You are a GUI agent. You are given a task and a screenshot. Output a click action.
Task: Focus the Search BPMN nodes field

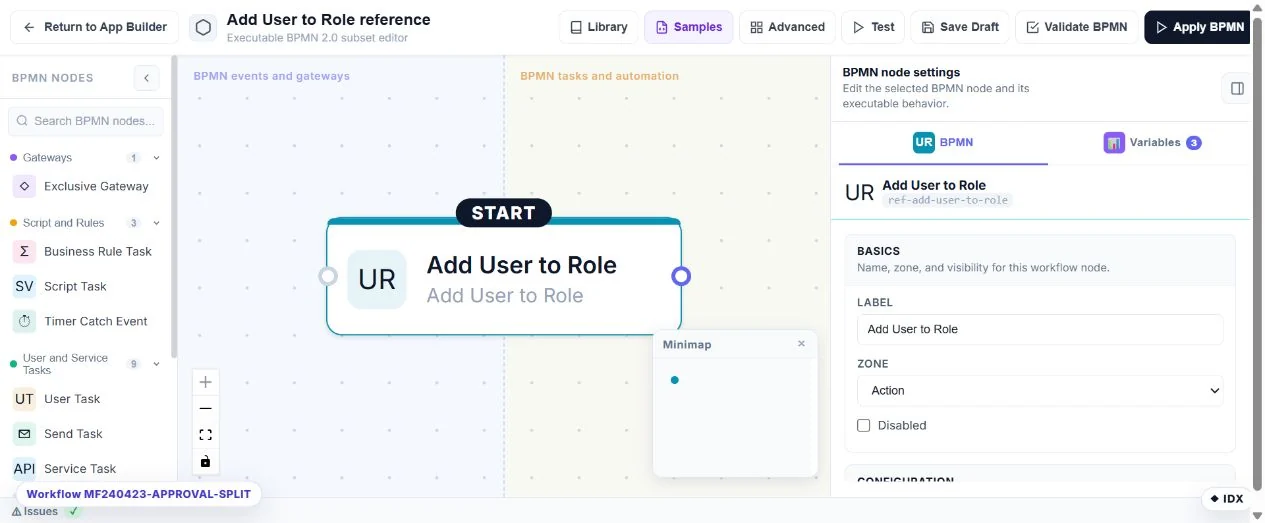coord(86,121)
